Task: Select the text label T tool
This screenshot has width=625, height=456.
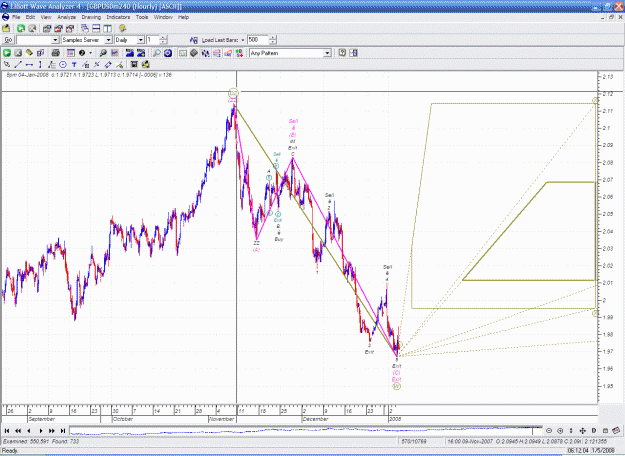Action: click(74, 64)
